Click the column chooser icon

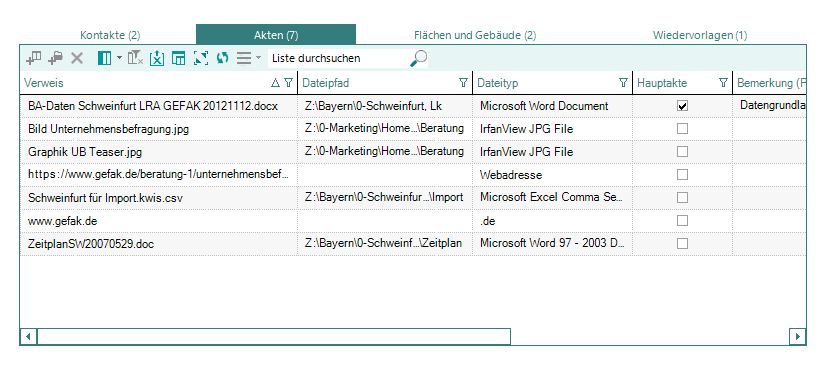[x=105, y=58]
